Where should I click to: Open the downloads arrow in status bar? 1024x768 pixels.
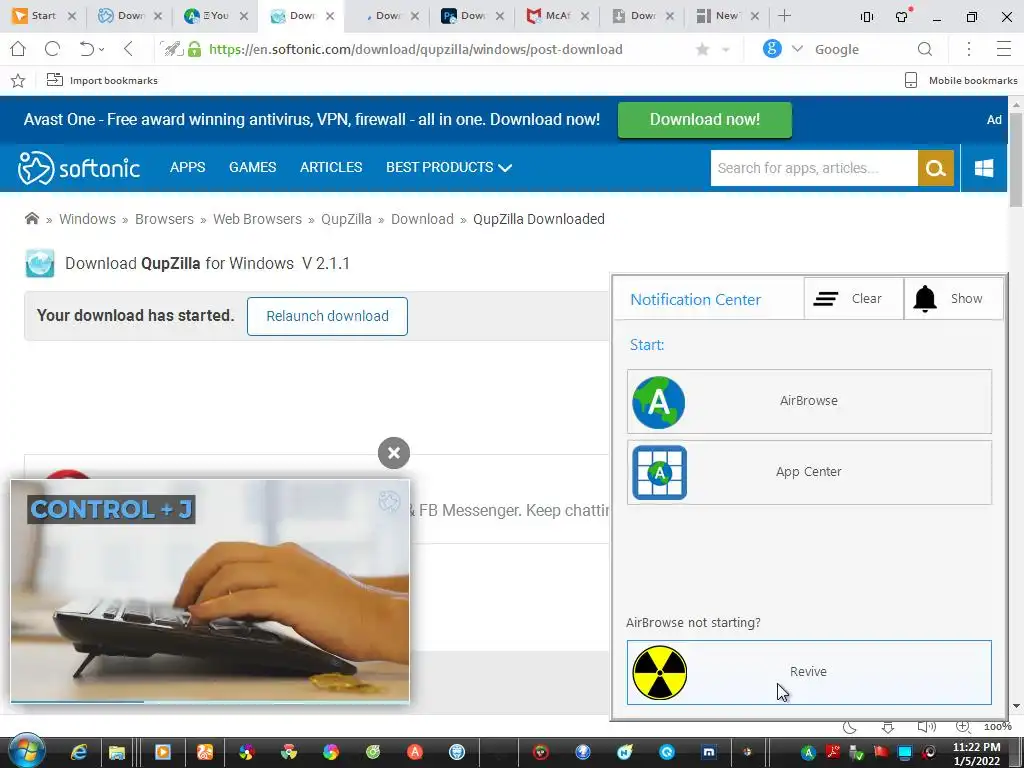point(888,727)
